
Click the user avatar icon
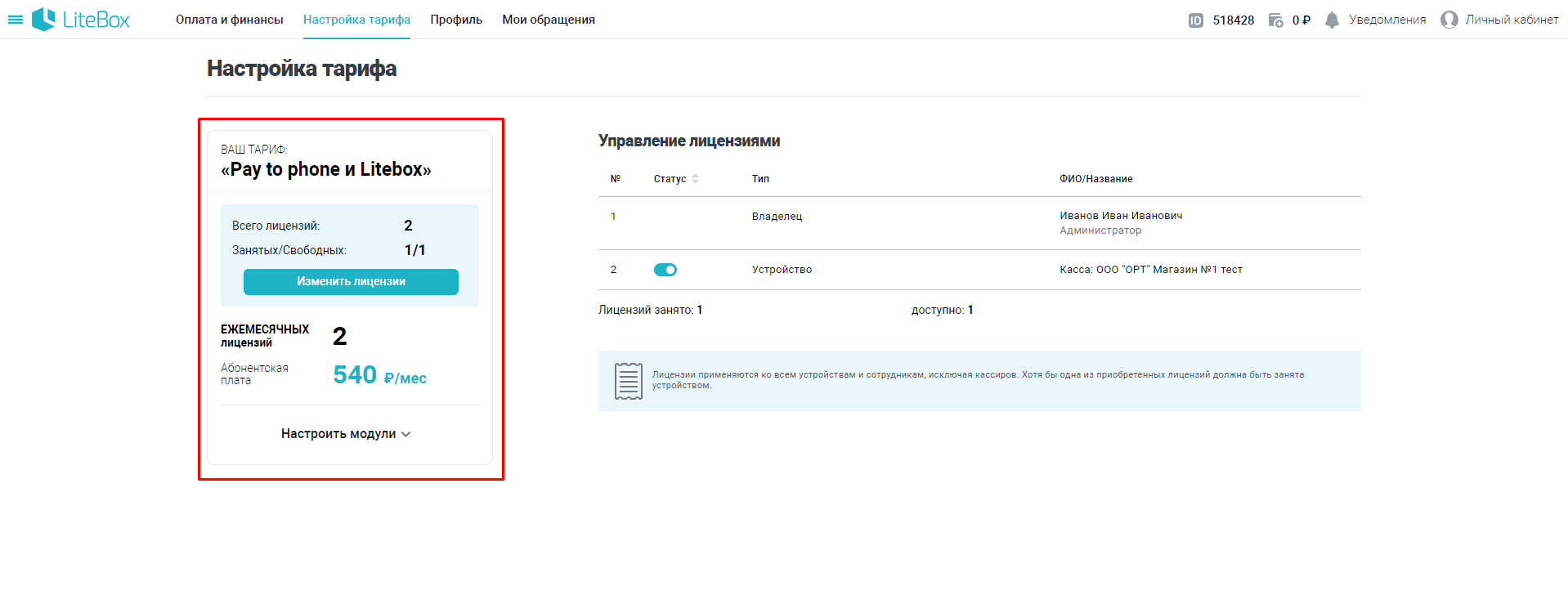point(1449,20)
